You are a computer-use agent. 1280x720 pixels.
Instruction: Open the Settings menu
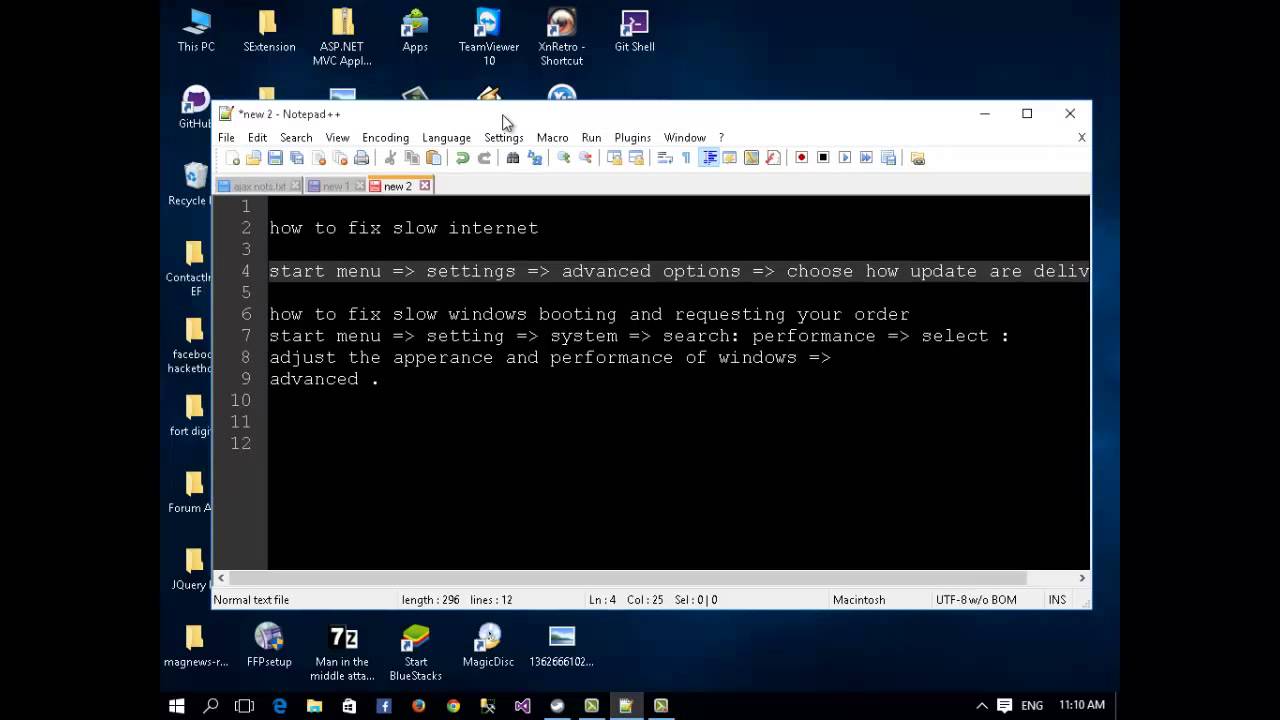click(504, 138)
